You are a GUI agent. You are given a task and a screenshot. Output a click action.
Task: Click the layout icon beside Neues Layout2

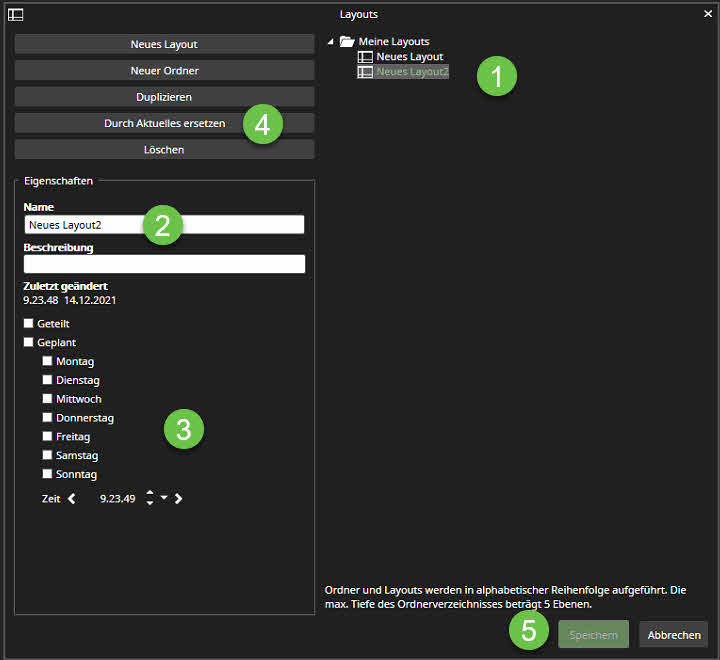365,72
